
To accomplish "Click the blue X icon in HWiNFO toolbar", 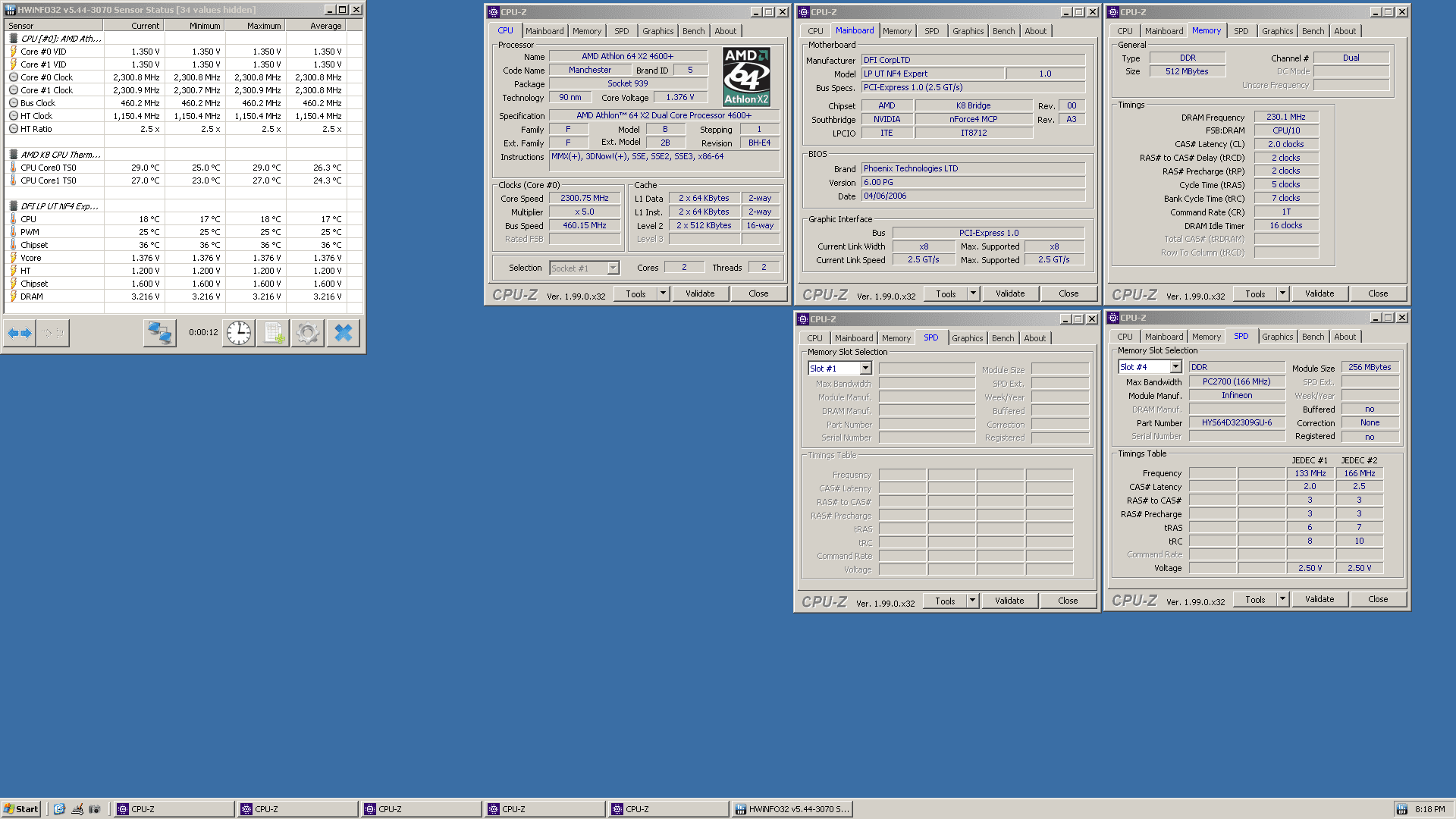I will [x=343, y=333].
